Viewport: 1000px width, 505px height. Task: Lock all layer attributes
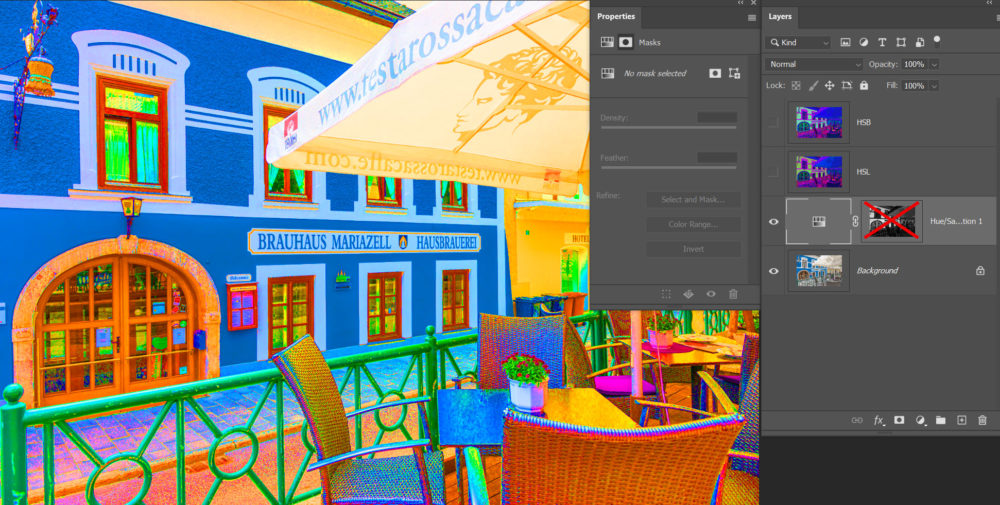(x=864, y=85)
